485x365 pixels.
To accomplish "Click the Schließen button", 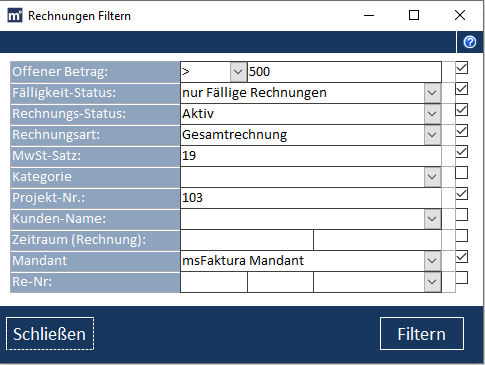I will (x=50, y=334).
